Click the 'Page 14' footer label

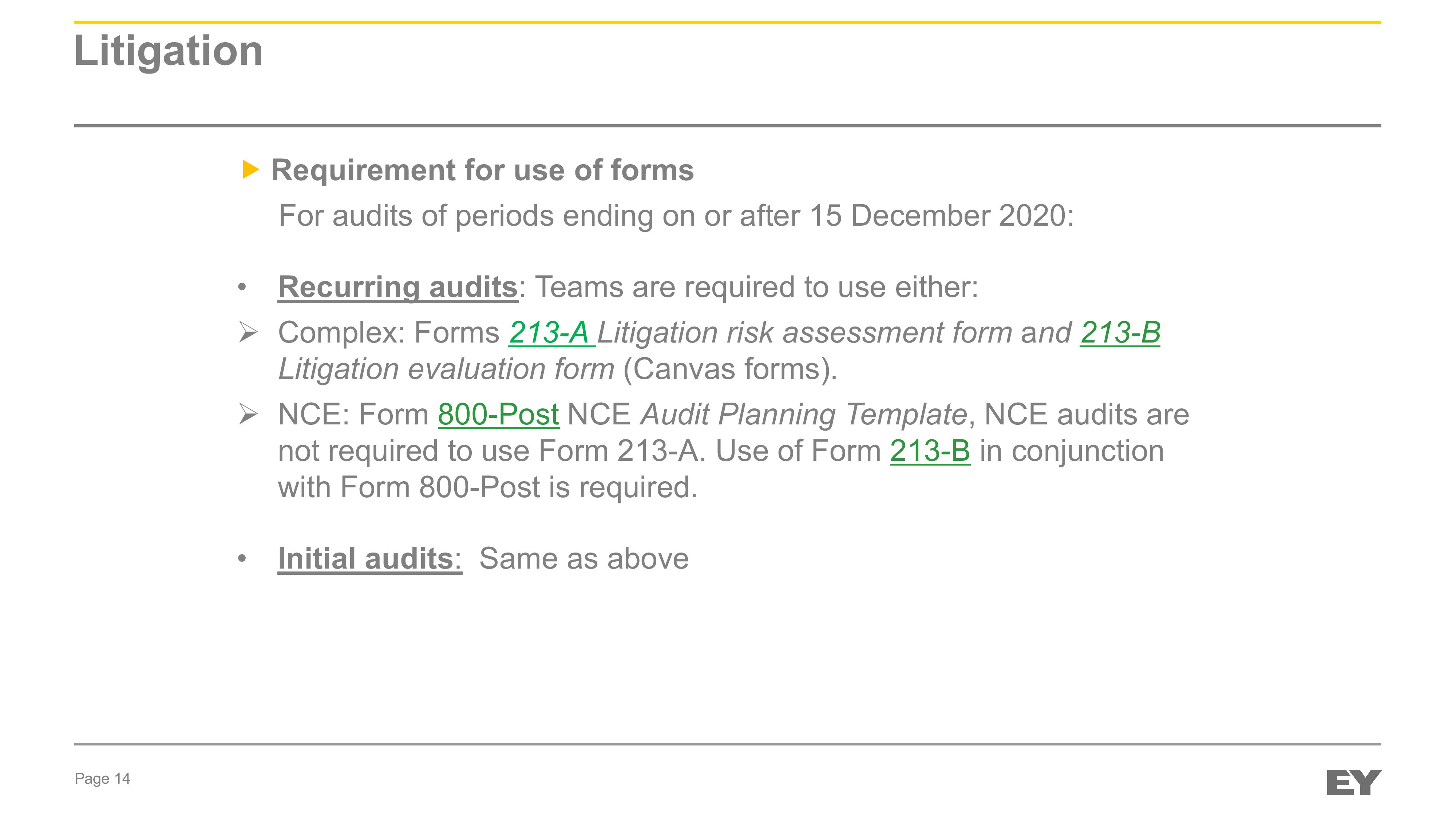point(102,779)
